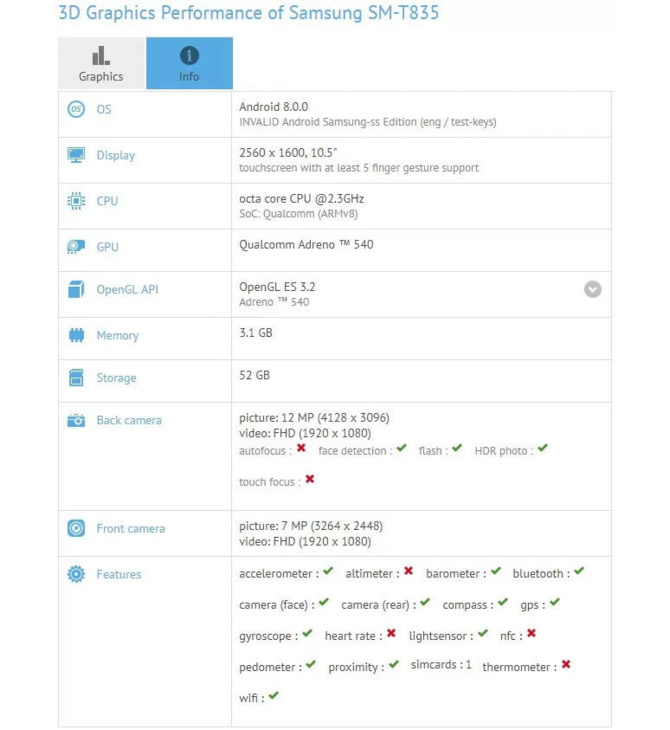
Task: Click Qualcomm Adreno 540 GPU value
Action: 306,244
